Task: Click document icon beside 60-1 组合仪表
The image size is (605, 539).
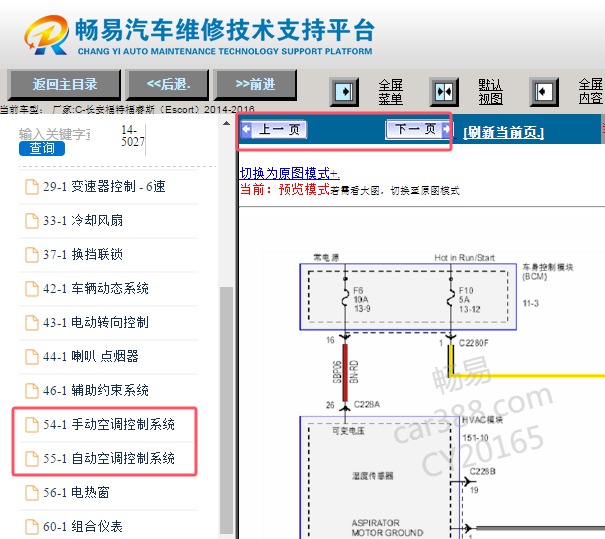Action: 32,527
